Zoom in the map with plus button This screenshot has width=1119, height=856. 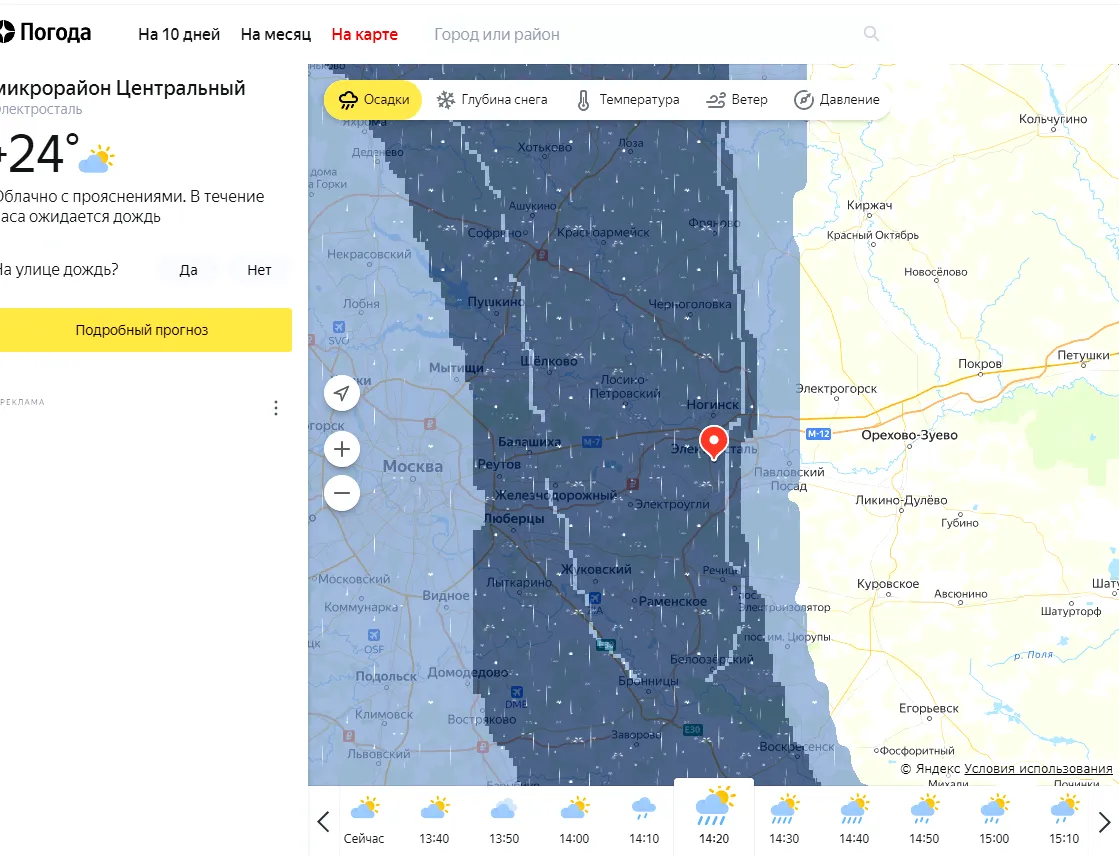[x=342, y=449]
